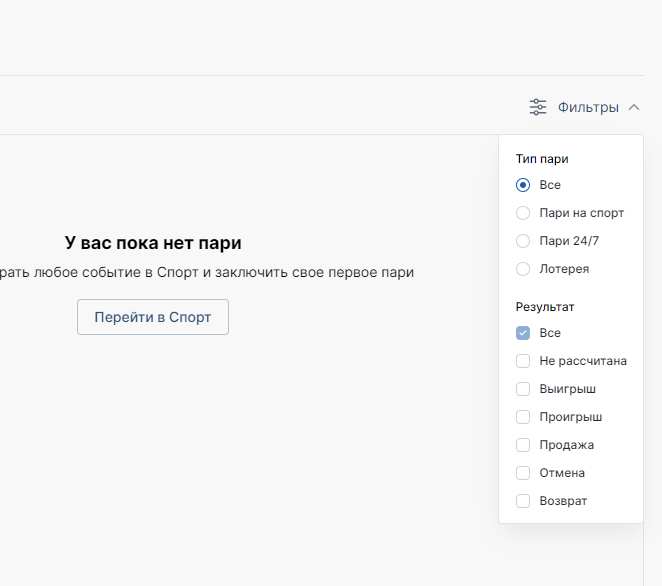
Task: Click the Тип пари heading
Action: click(x=542, y=159)
